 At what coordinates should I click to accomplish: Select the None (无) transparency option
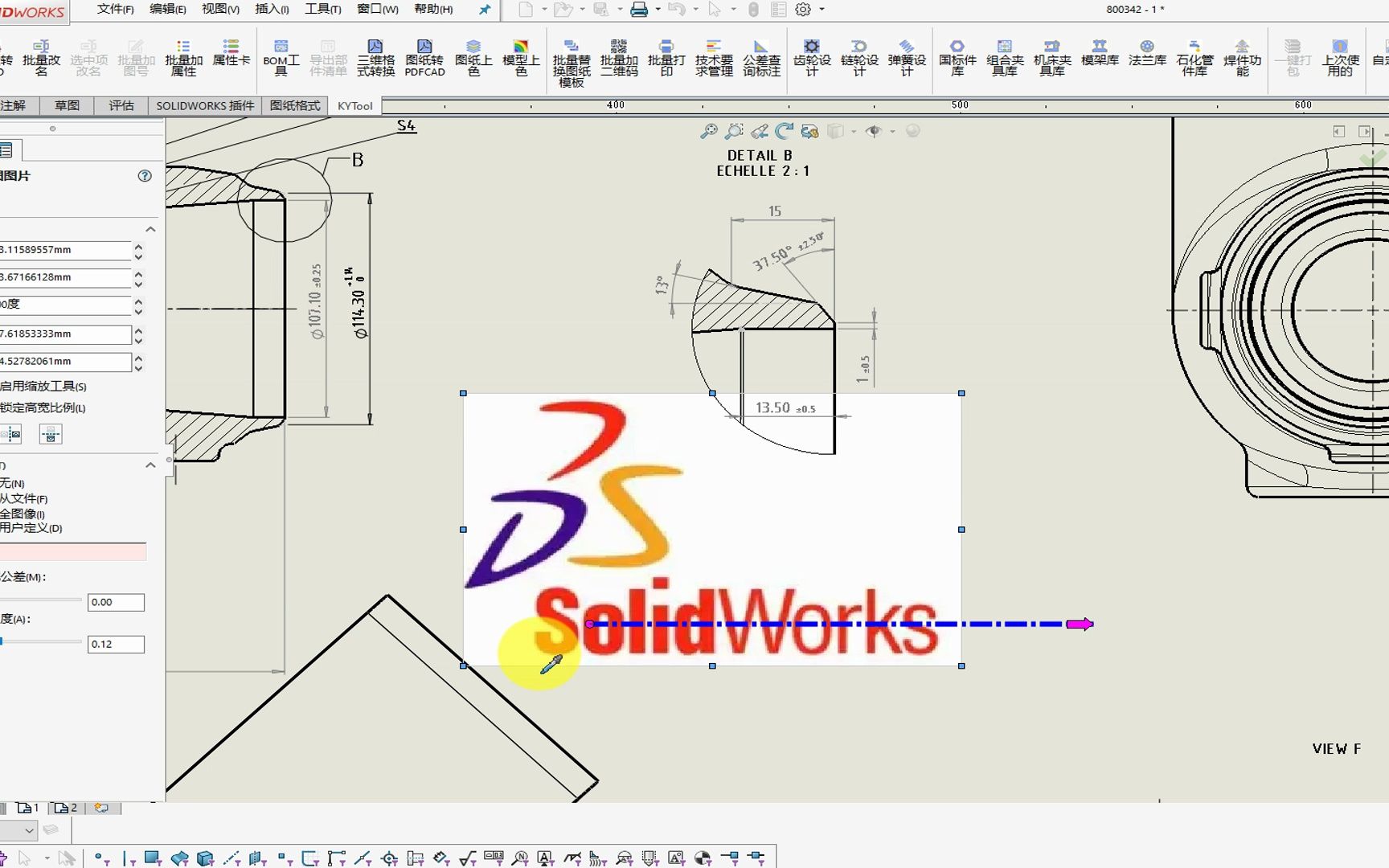tap(12, 483)
